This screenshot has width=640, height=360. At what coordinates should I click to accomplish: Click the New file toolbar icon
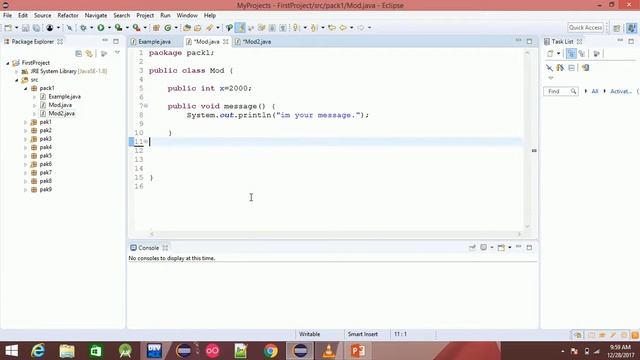[8, 28]
